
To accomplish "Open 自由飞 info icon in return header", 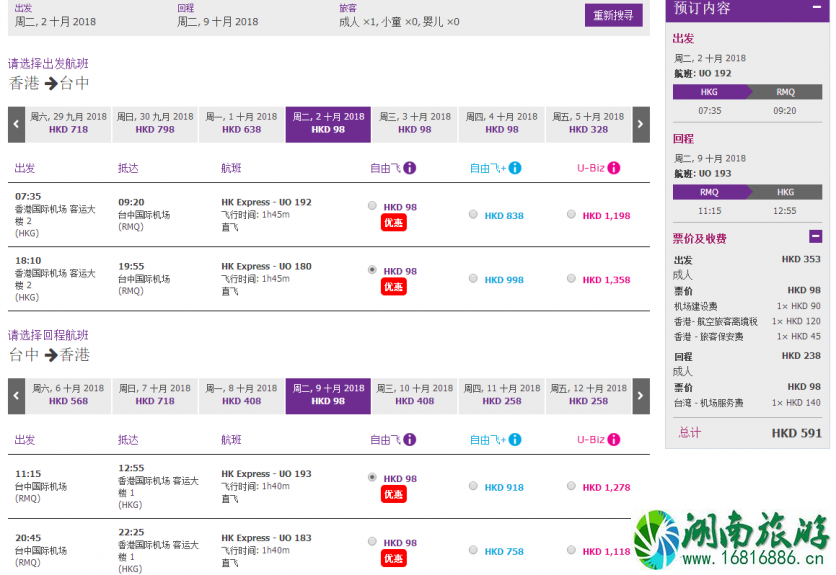I will coord(409,440).
